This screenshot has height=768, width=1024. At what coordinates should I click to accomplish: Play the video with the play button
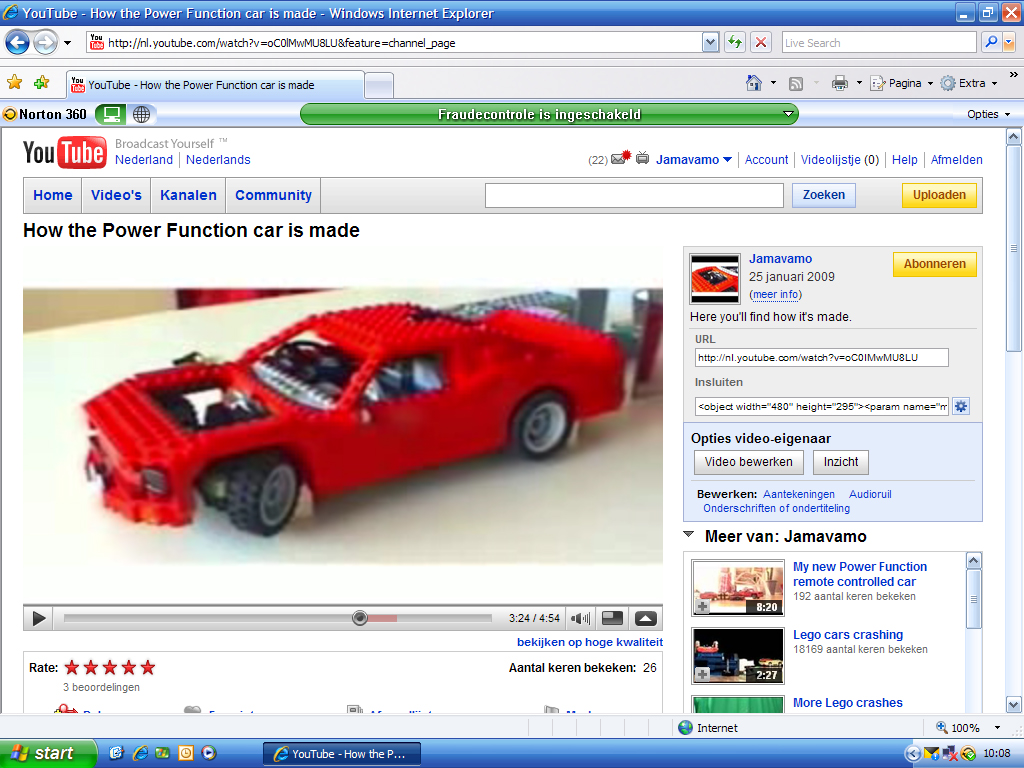pos(39,618)
